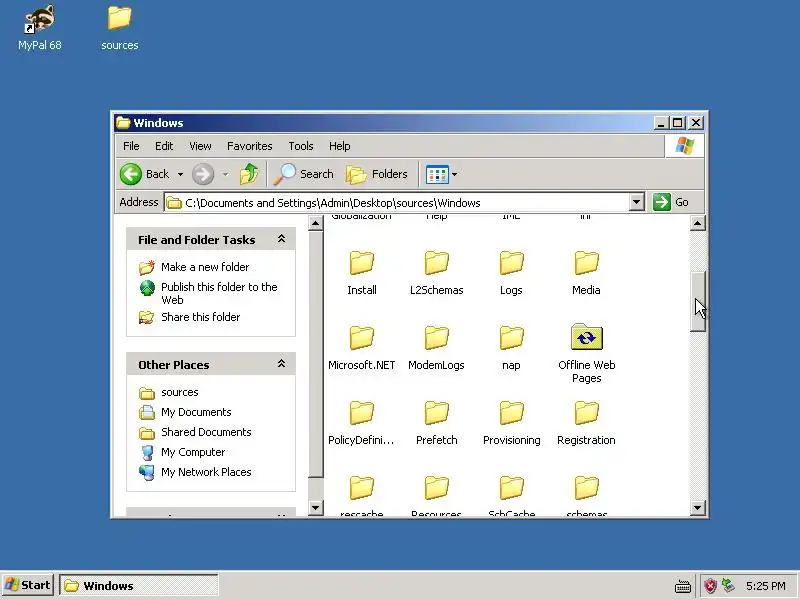This screenshot has height=600, width=800.
Task: Open the File menu
Action: click(x=131, y=146)
